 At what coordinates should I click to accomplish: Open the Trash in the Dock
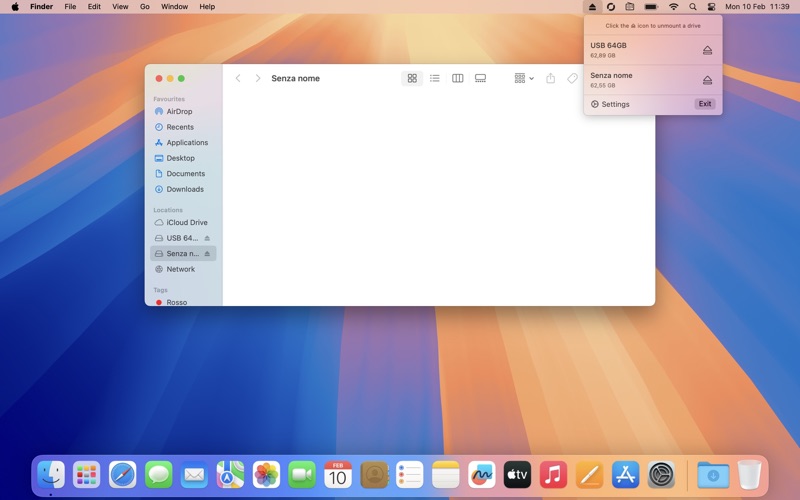(x=749, y=474)
